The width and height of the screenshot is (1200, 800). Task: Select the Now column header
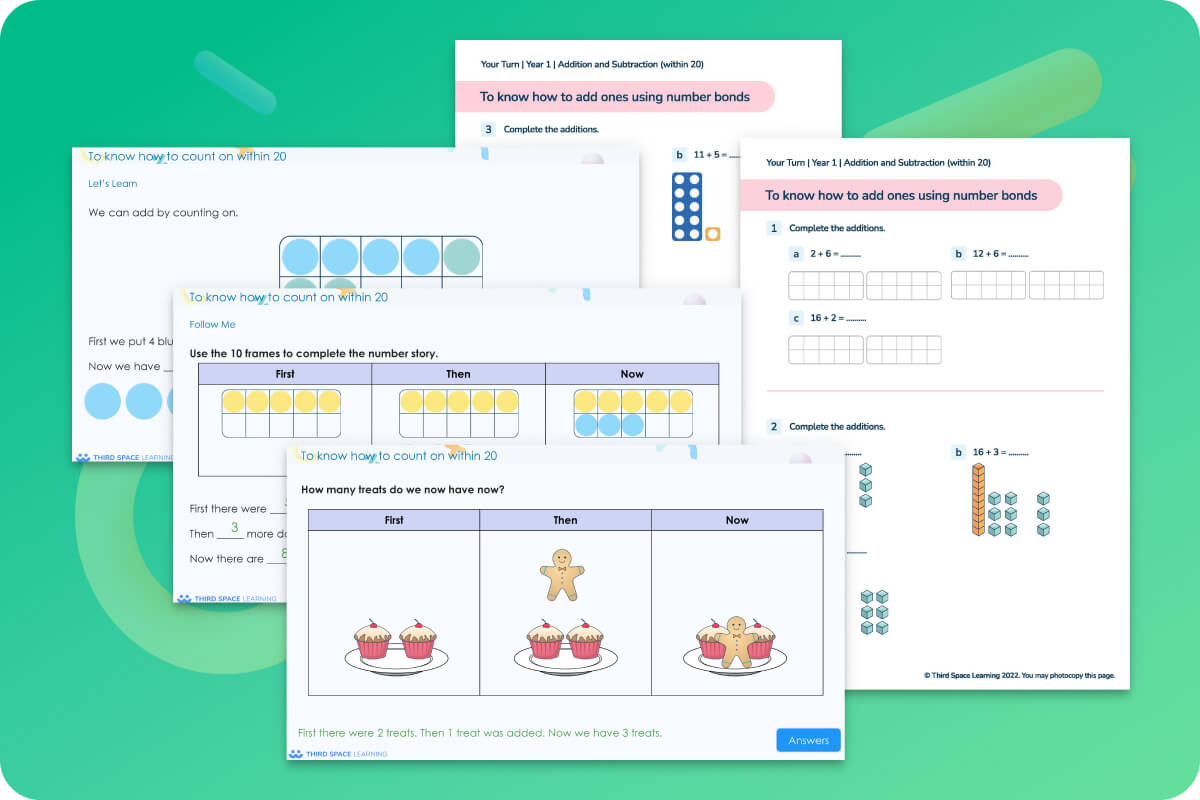tap(737, 519)
